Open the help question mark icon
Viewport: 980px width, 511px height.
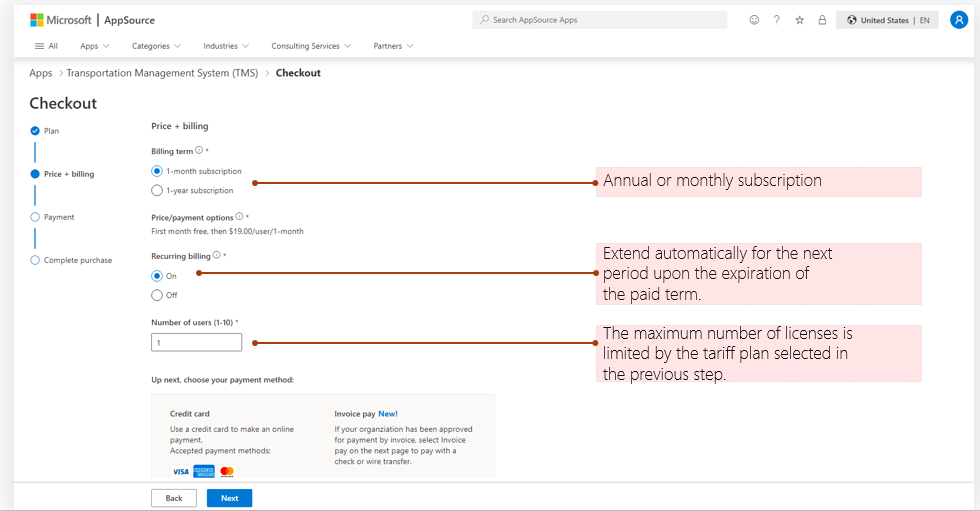pyautogui.click(x=776, y=20)
